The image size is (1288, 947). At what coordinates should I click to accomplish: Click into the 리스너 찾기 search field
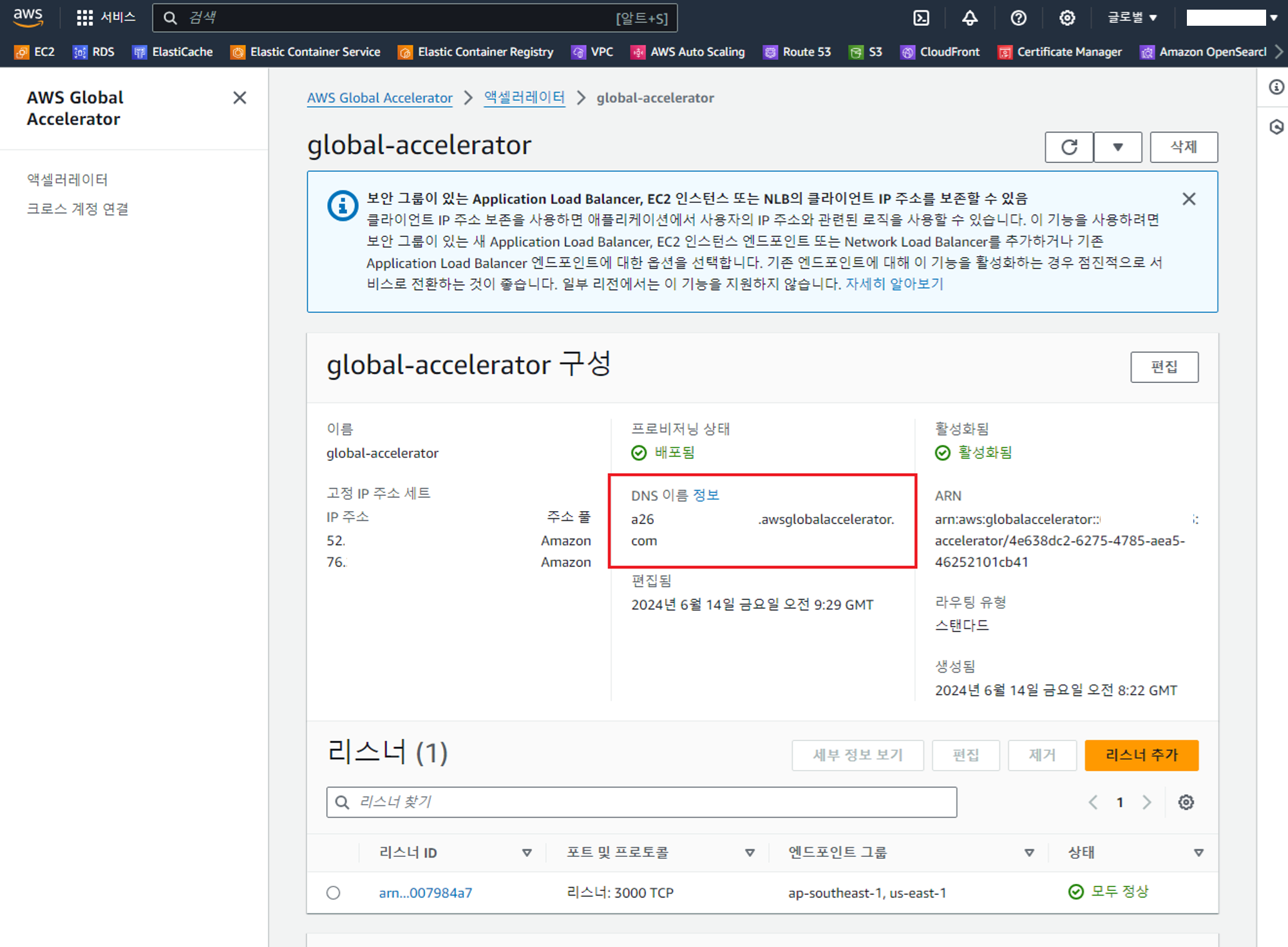pos(641,802)
